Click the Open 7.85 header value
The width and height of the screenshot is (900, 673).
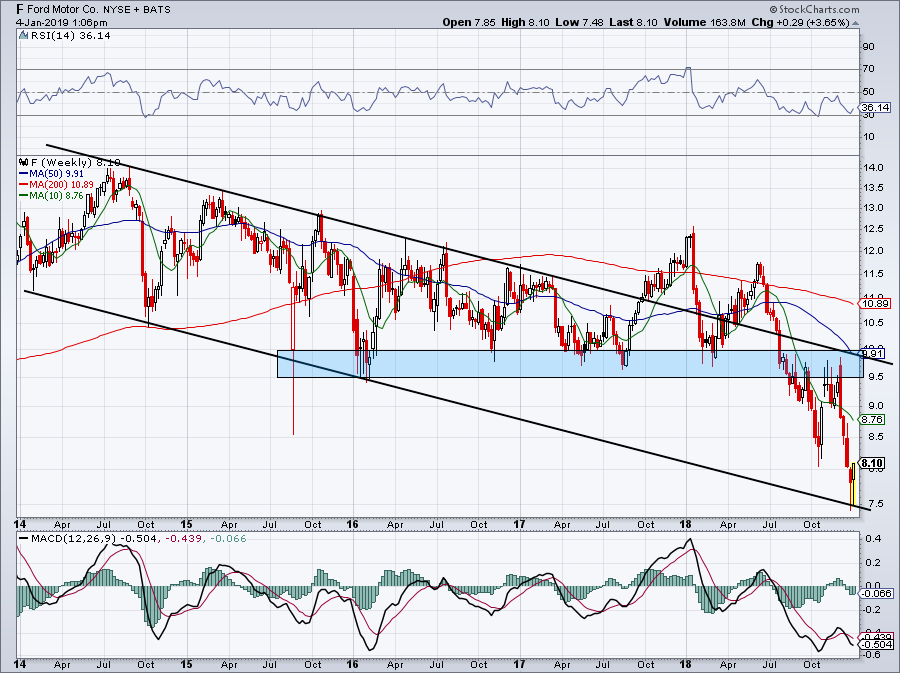(469, 22)
